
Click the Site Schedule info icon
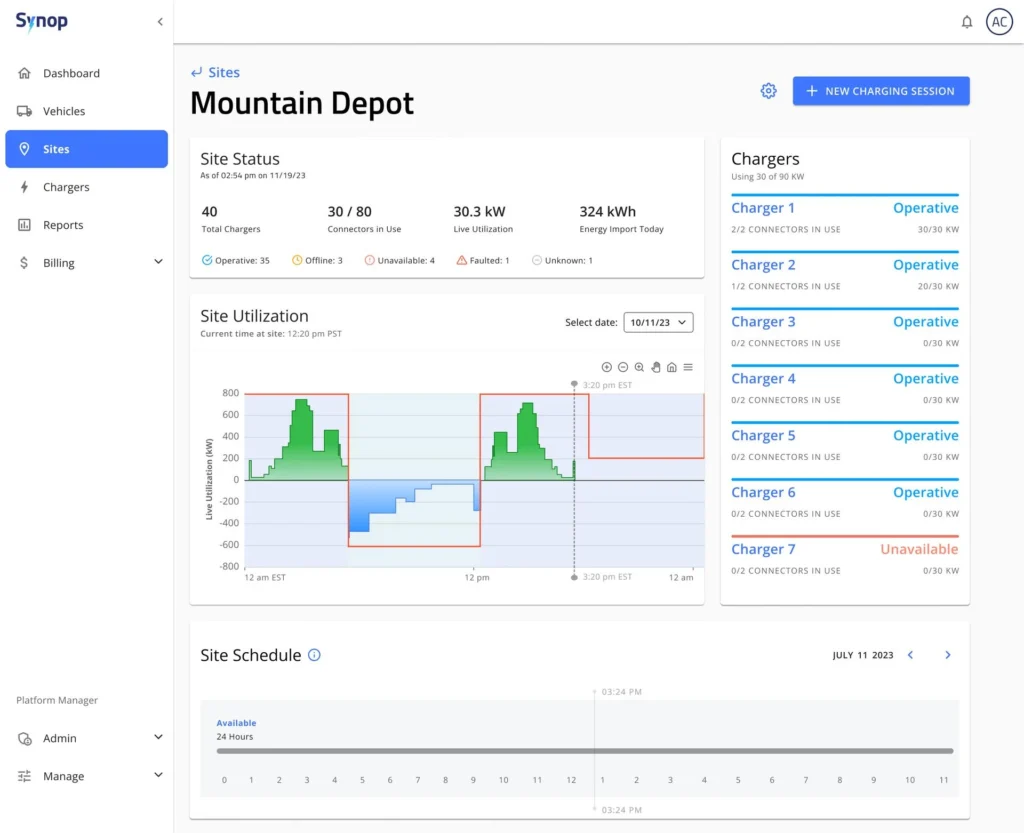(x=314, y=655)
